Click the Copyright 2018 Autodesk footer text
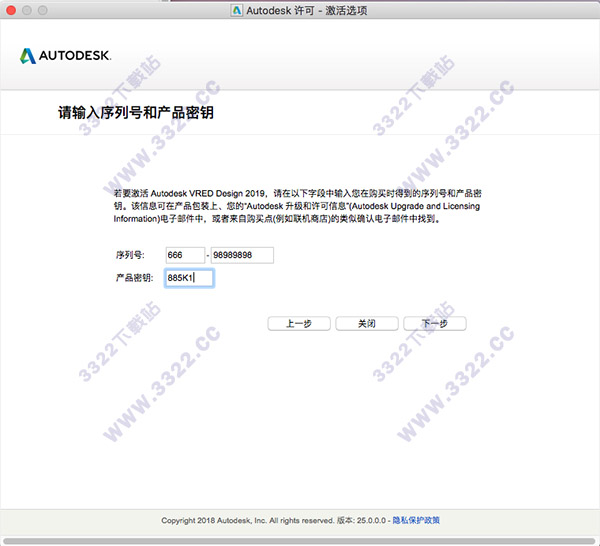This screenshot has width=600, height=546. [x=248, y=520]
